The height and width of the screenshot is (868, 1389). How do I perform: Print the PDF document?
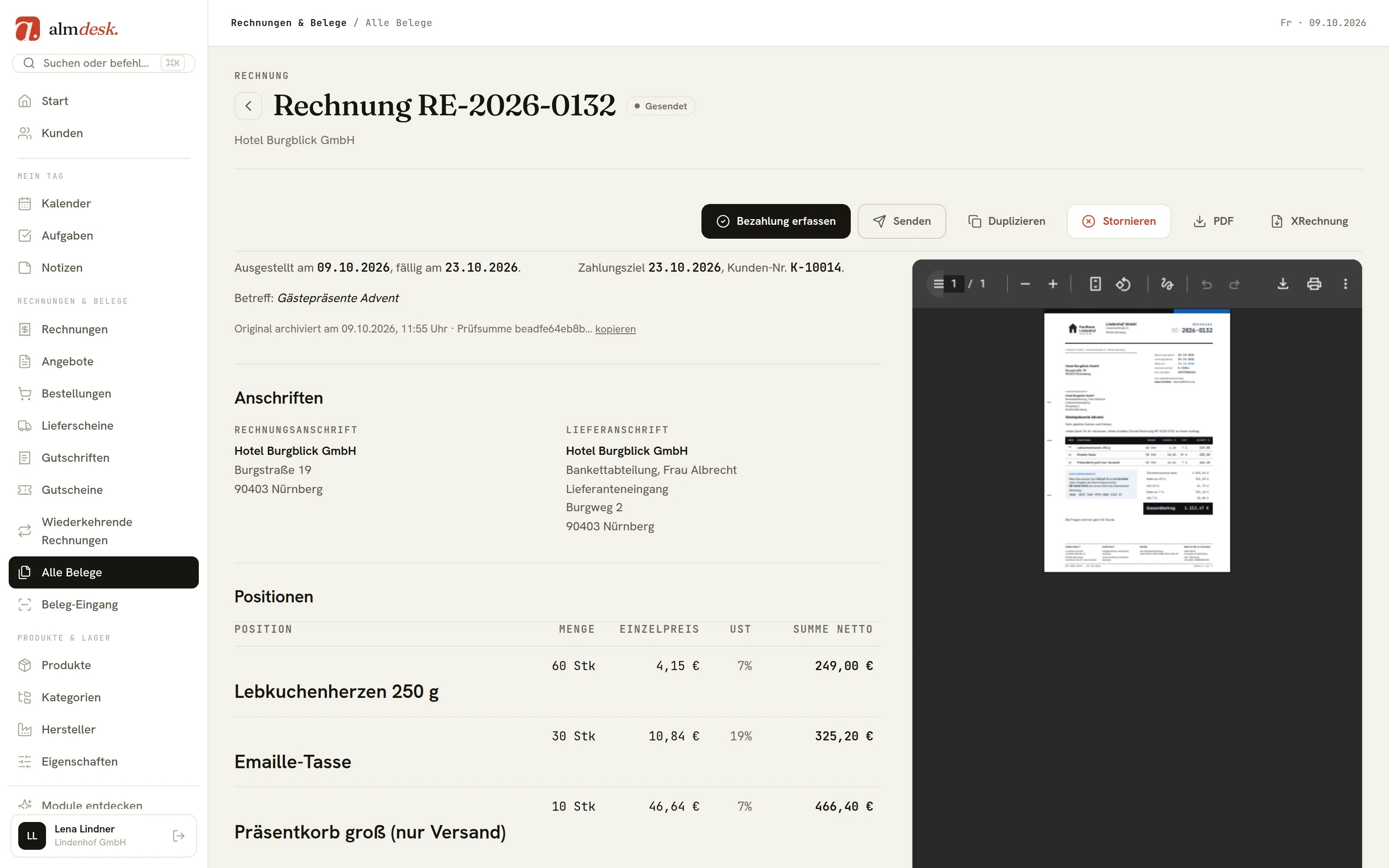(1314, 283)
